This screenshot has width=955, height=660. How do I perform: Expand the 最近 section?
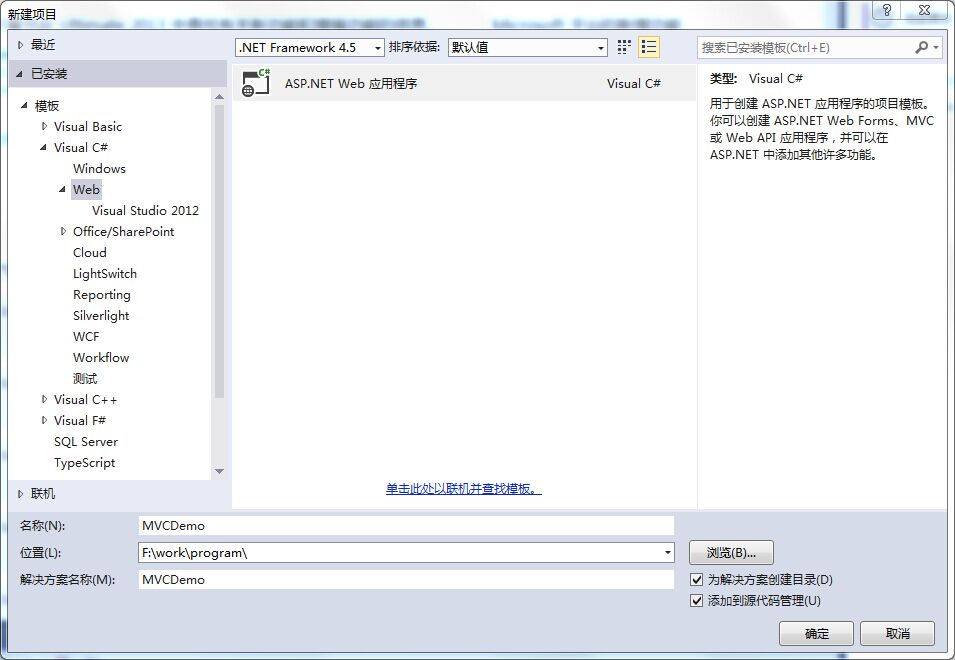tap(21, 45)
